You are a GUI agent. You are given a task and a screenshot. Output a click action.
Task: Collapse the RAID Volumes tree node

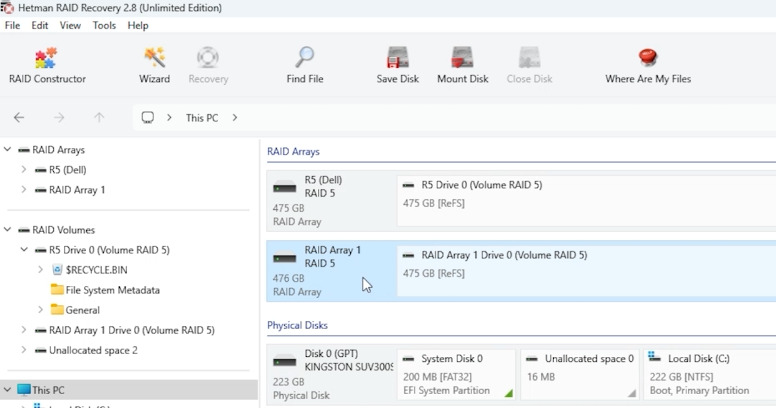point(7,229)
